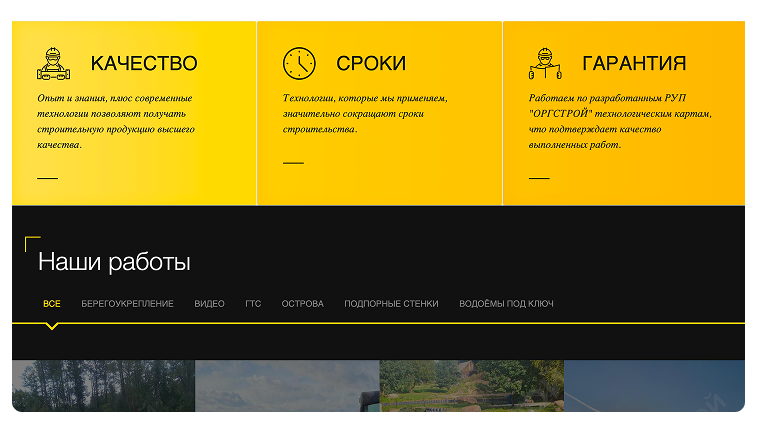The image size is (757, 424).
Task: Click the СРОКИ heading
Action: [371, 63]
